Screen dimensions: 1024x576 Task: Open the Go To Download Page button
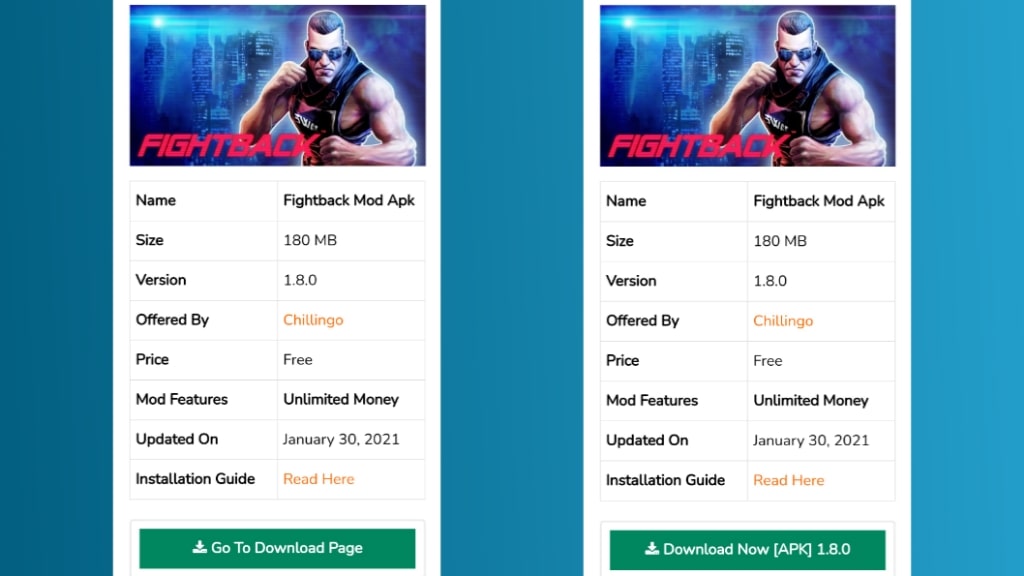(x=277, y=548)
